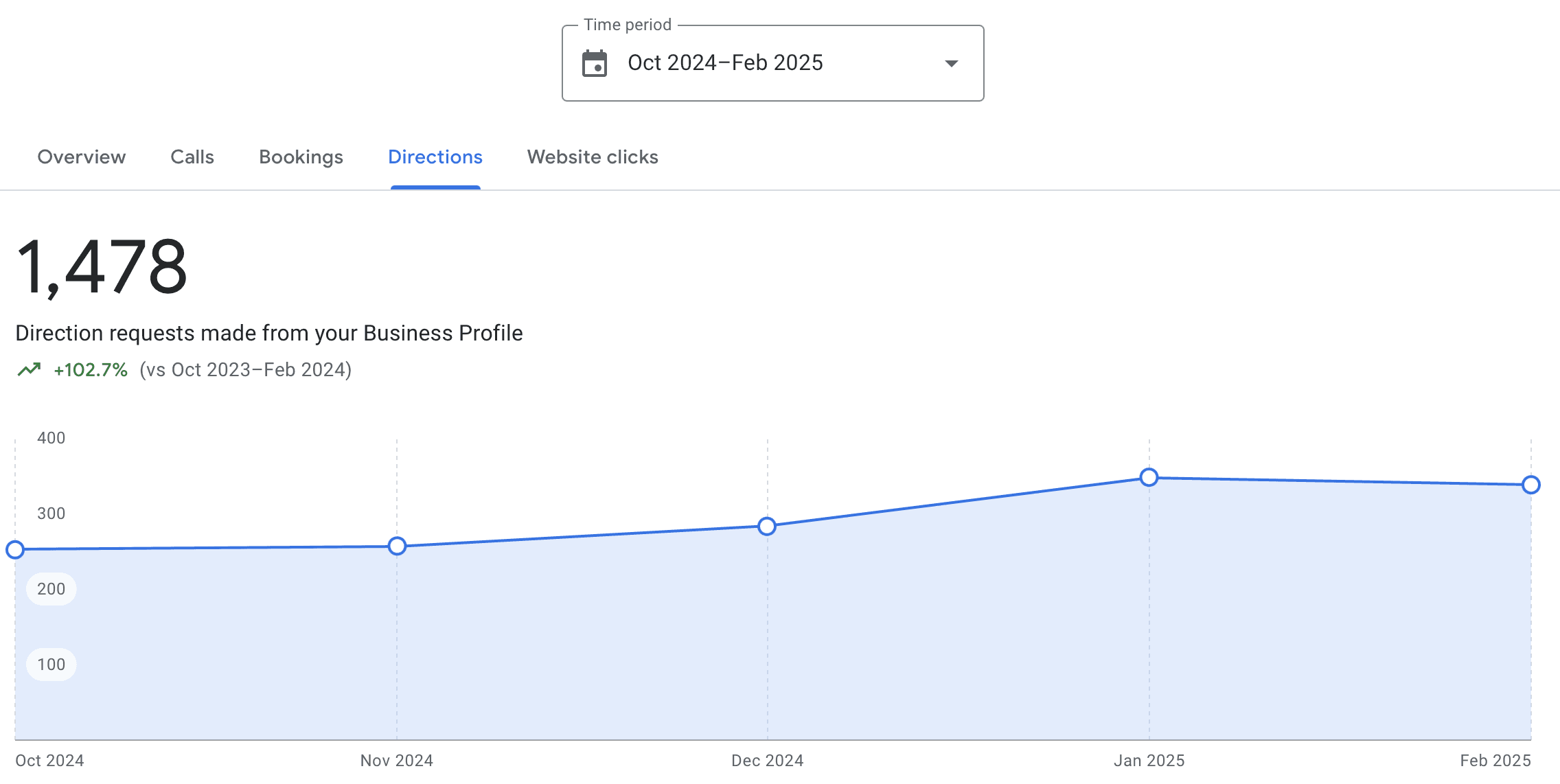
Task: Open the Website clicks tab
Action: tap(592, 157)
